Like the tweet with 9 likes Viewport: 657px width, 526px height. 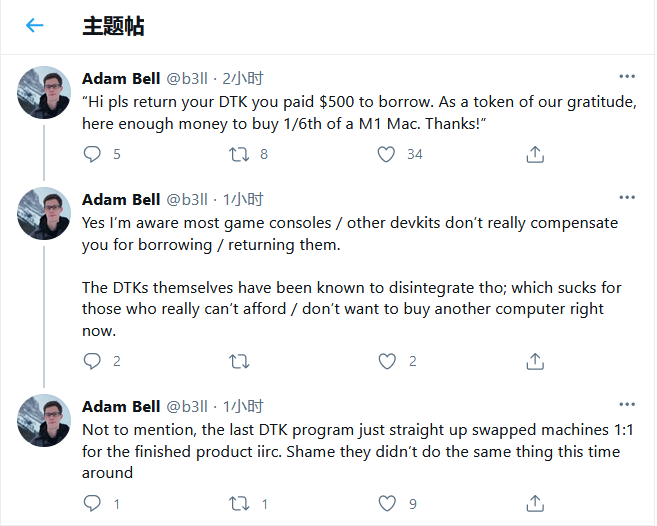click(386, 504)
